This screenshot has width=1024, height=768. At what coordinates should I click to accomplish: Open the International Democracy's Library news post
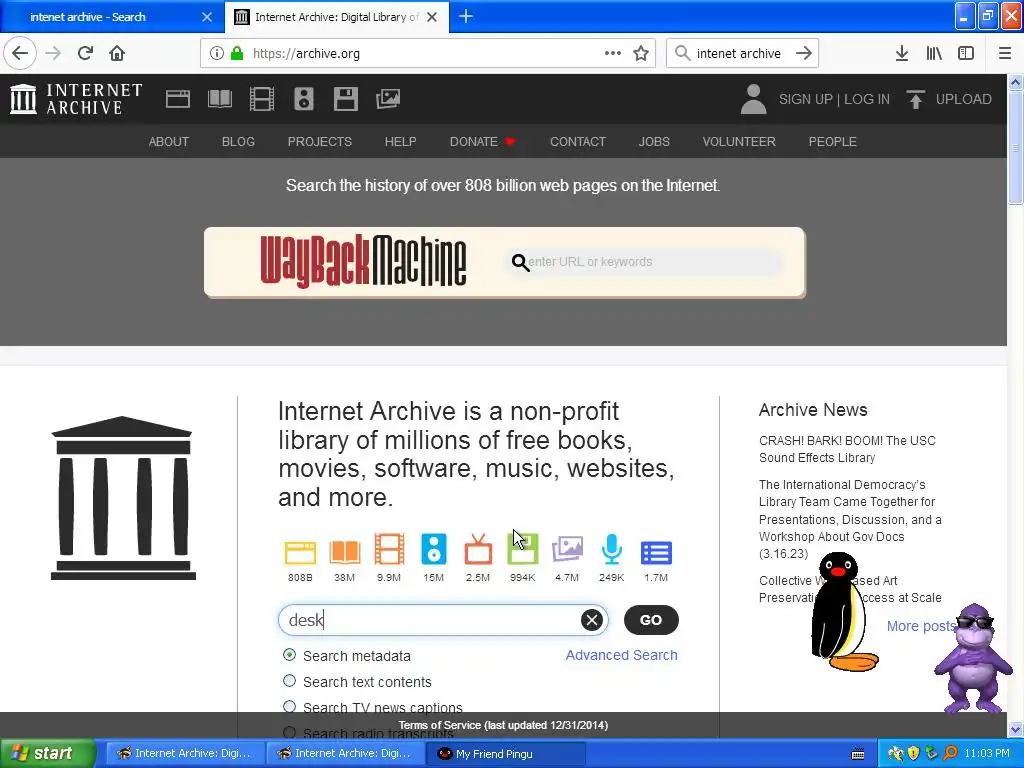point(850,519)
